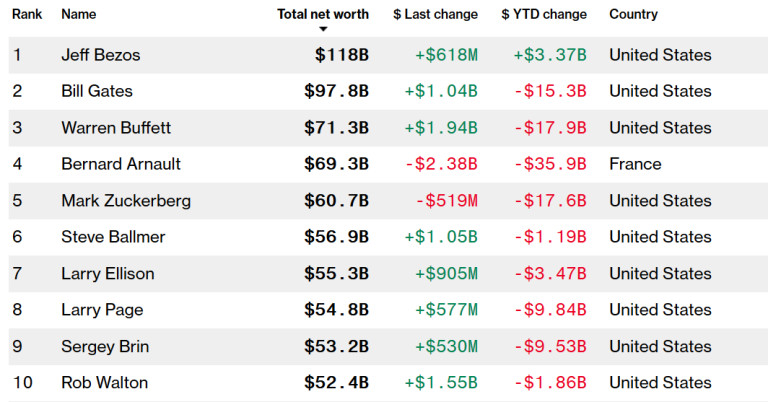Click the Country column header
The width and height of the screenshot is (768, 402).
[x=633, y=14]
